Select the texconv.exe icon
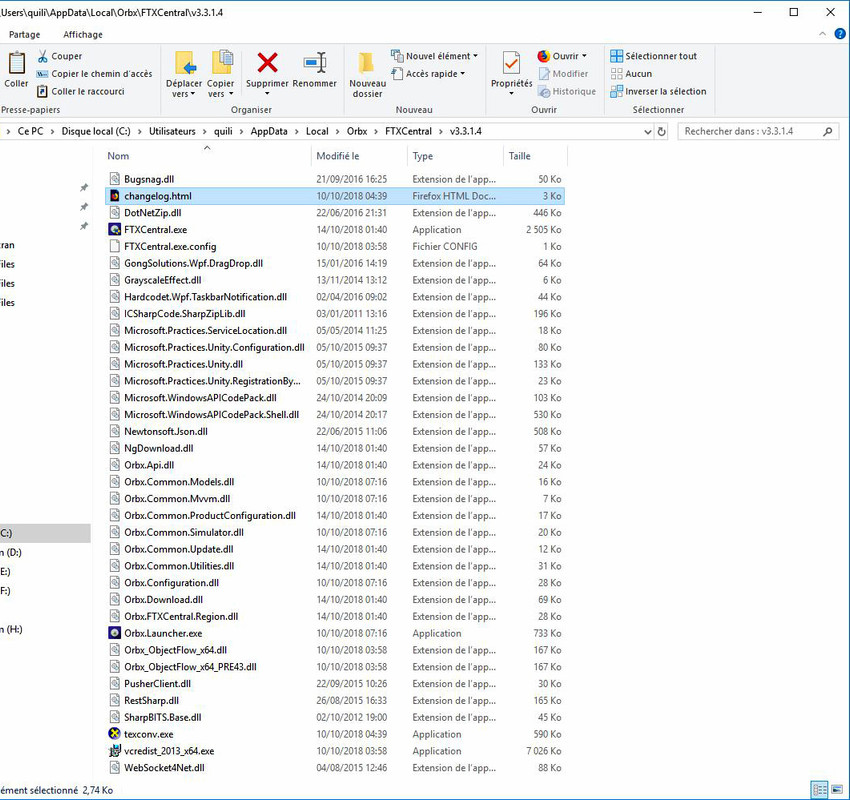The width and height of the screenshot is (850, 800). pos(114,734)
